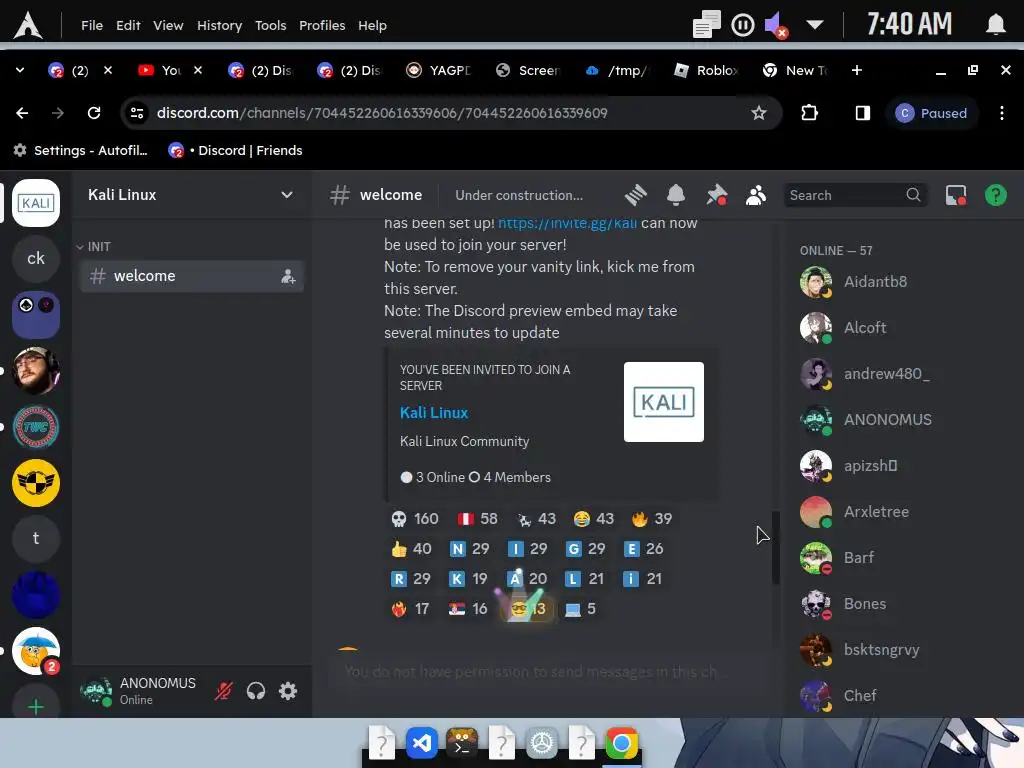
Task: Open browser extensions puzzle icon
Action: 809,113
